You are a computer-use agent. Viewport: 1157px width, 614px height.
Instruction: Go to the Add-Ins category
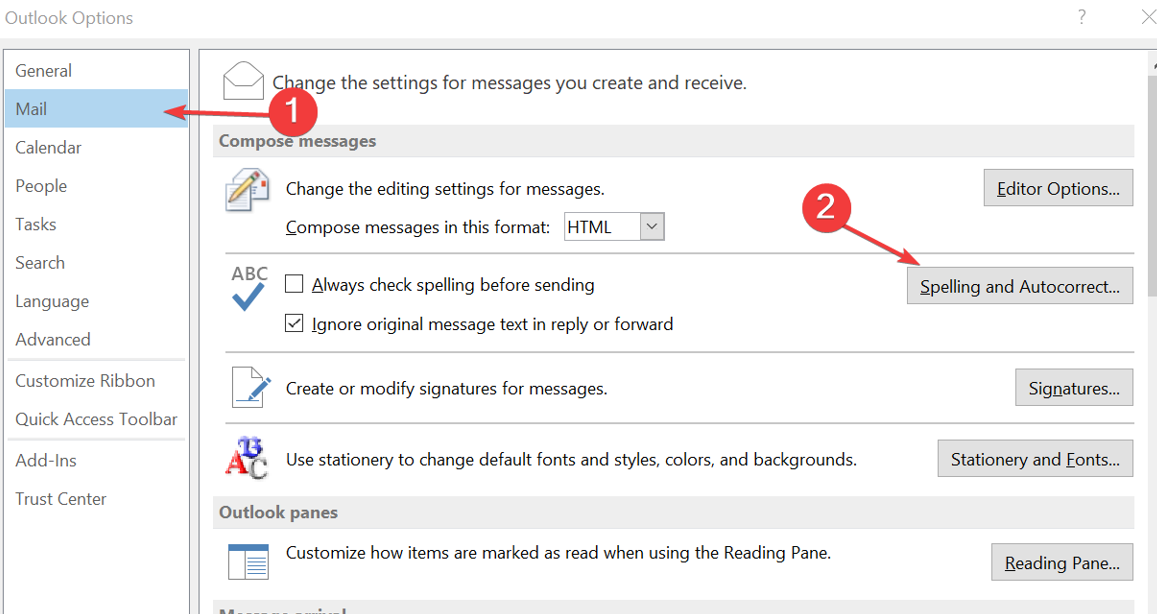96,460
